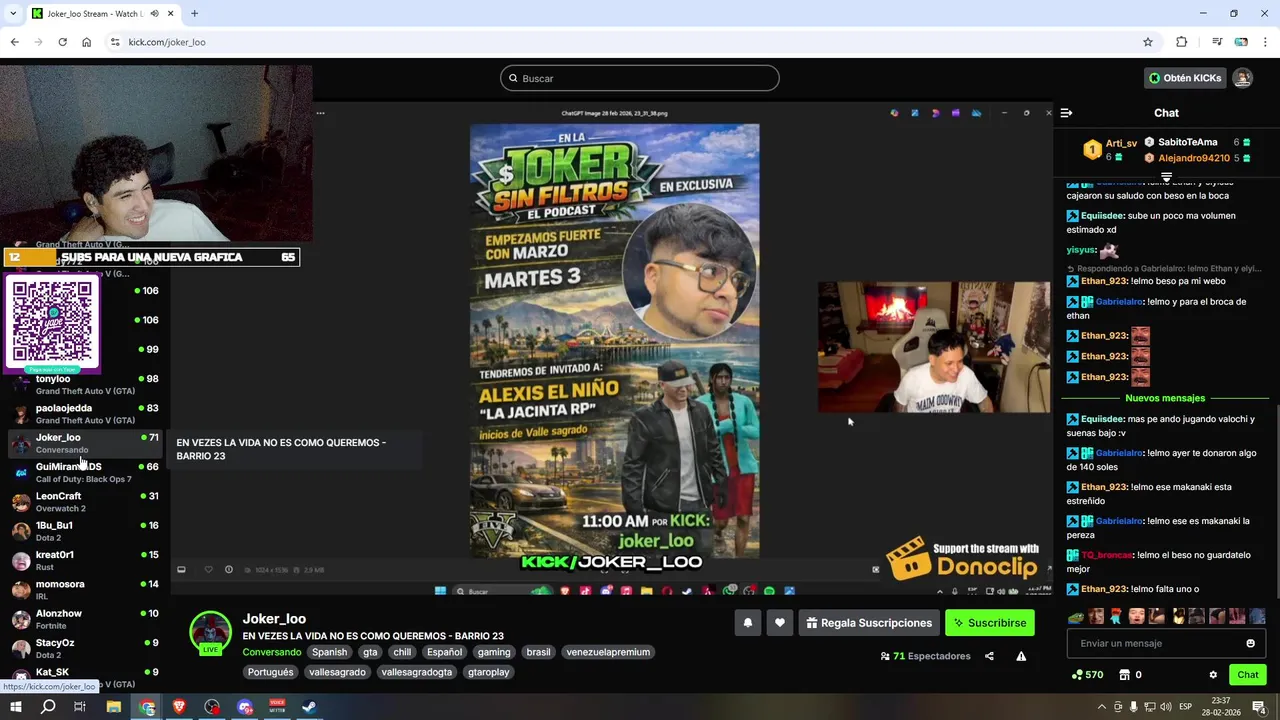Click the Conversando category link
This screenshot has width=1280, height=720.
(271, 652)
